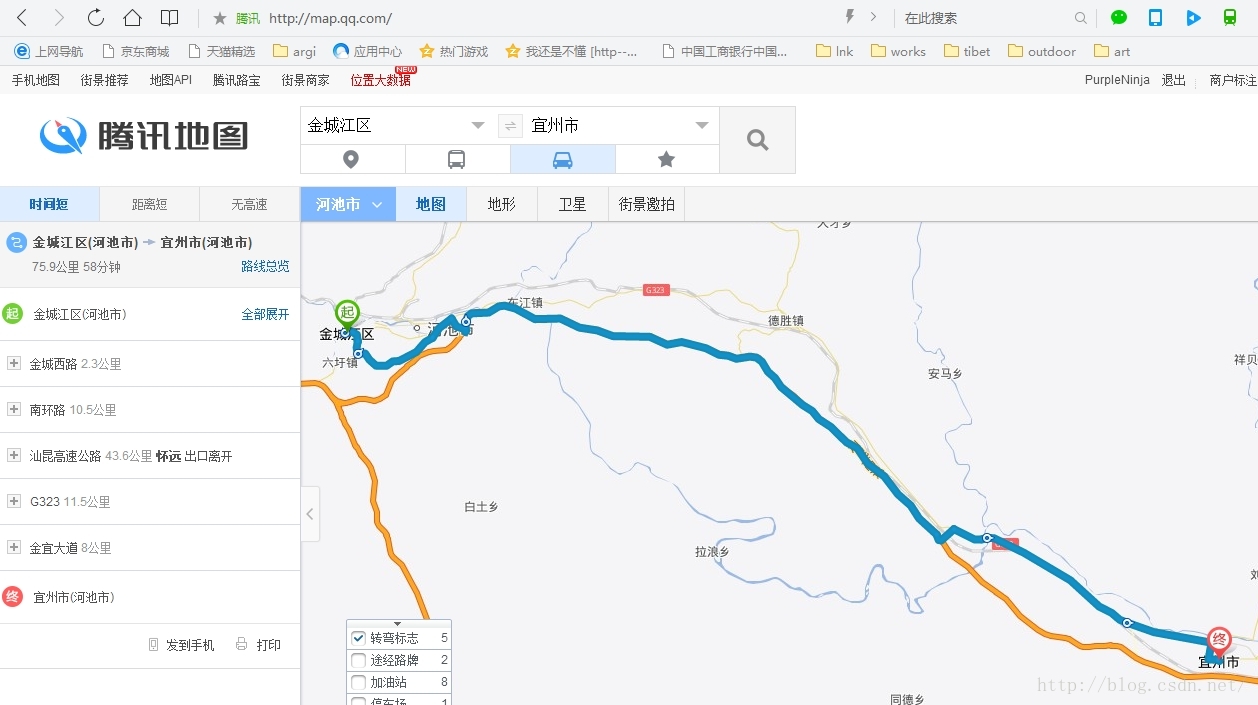The width and height of the screenshot is (1258, 705).
Task: Open the 街景邀拍 tab
Action: click(x=647, y=204)
